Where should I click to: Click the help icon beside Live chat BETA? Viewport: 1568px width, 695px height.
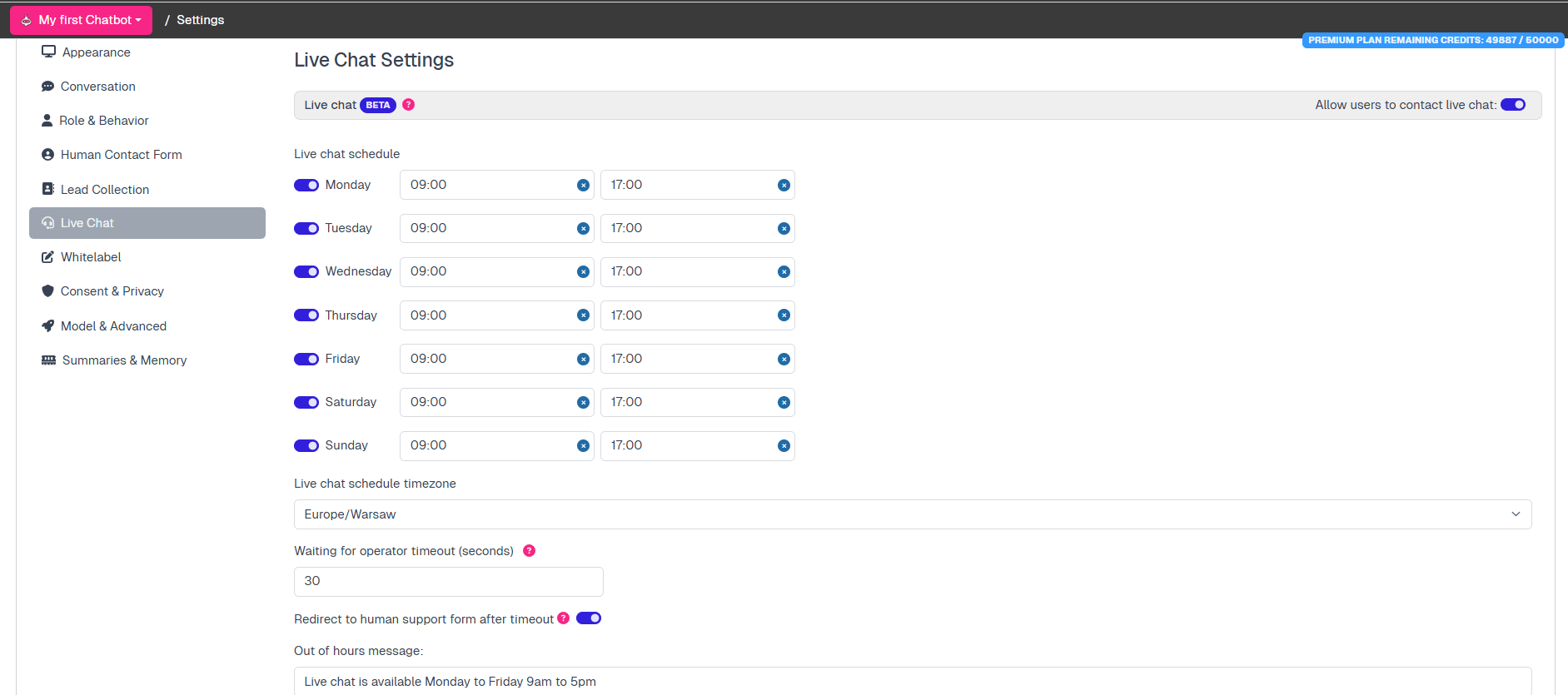coord(408,105)
